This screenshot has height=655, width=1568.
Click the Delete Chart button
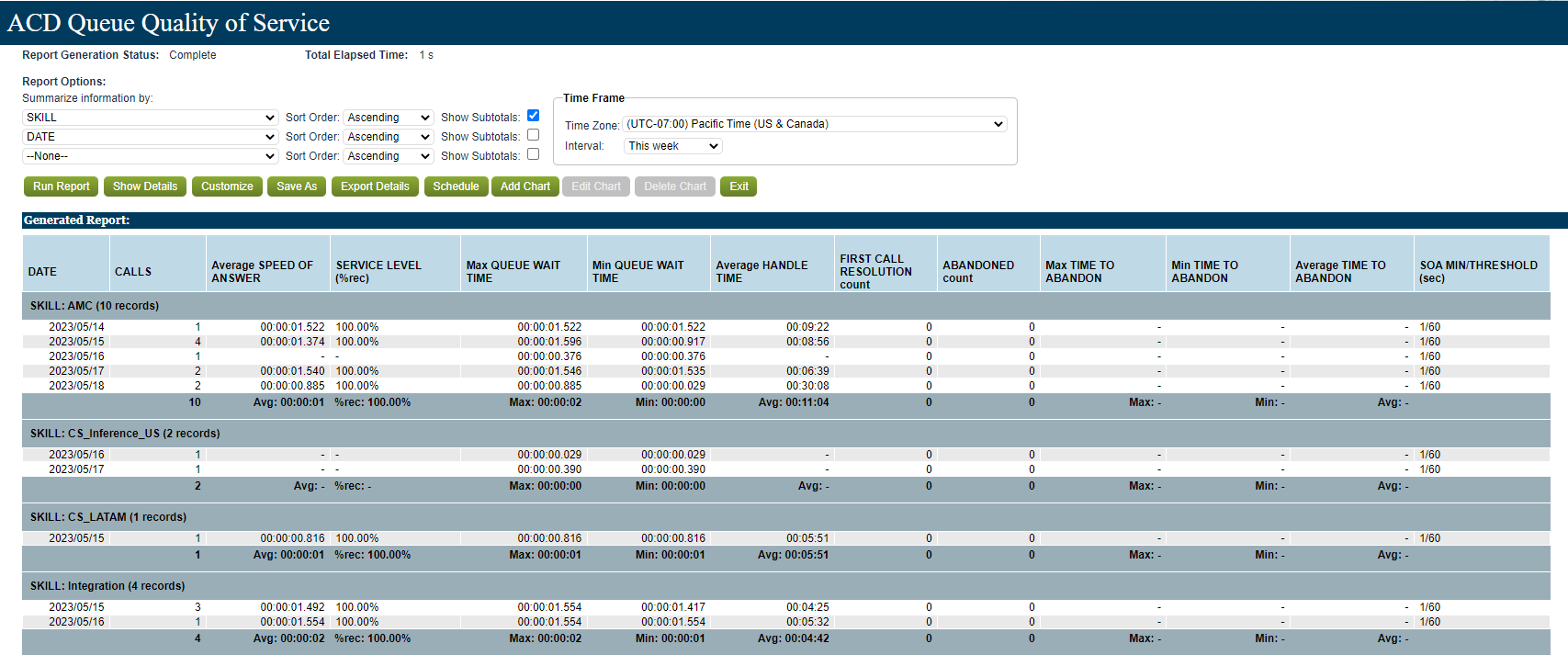[675, 186]
